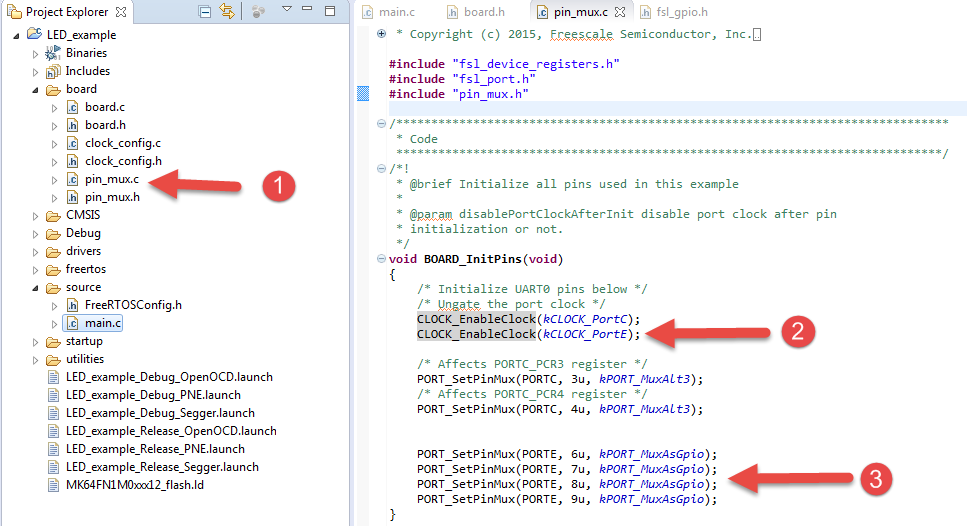The image size is (967, 526).
Task: Toggle Link with Editor icon
Action: [227, 11]
